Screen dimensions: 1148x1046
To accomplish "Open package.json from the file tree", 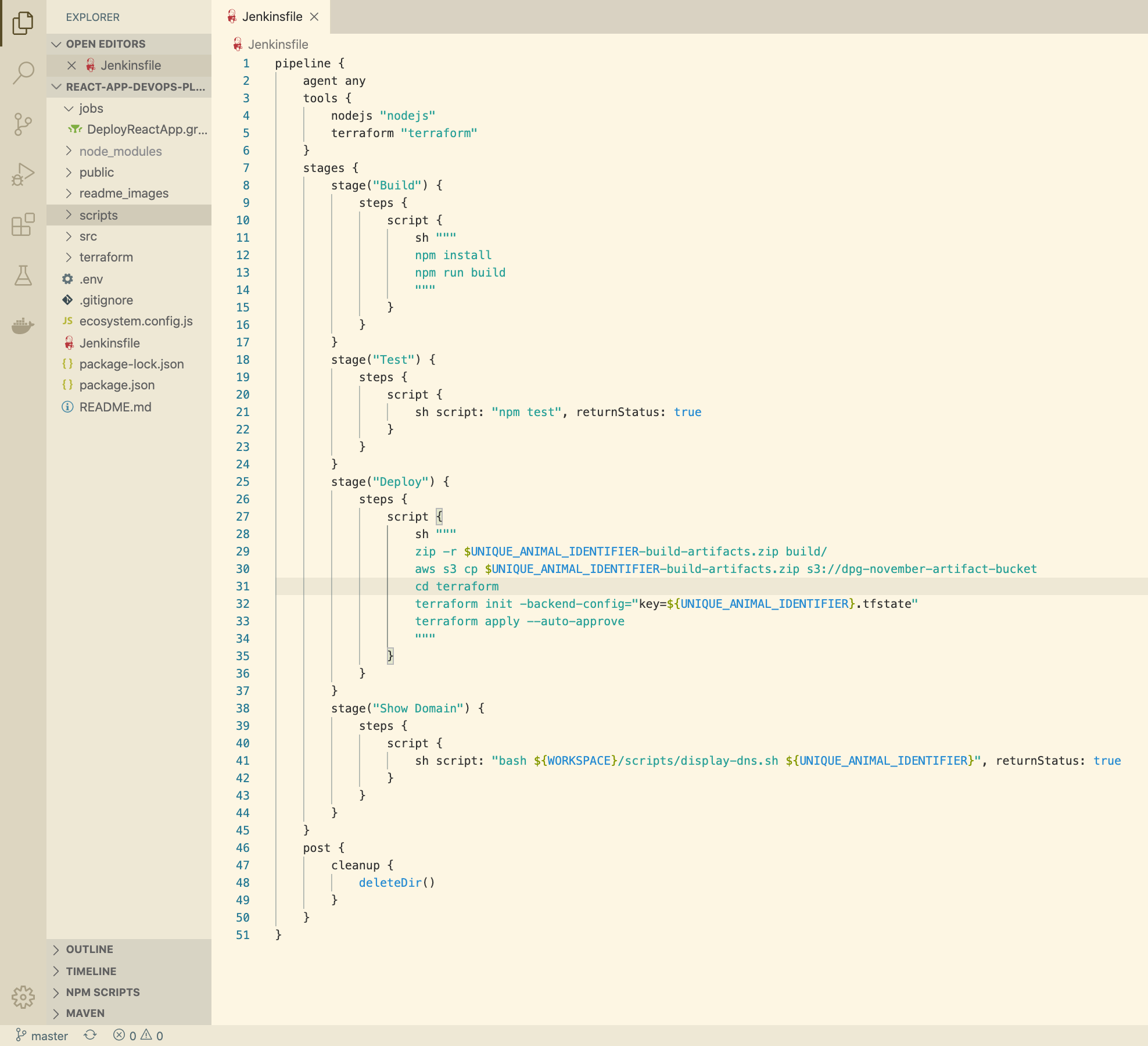I will pyautogui.click(x=117, y=385).
